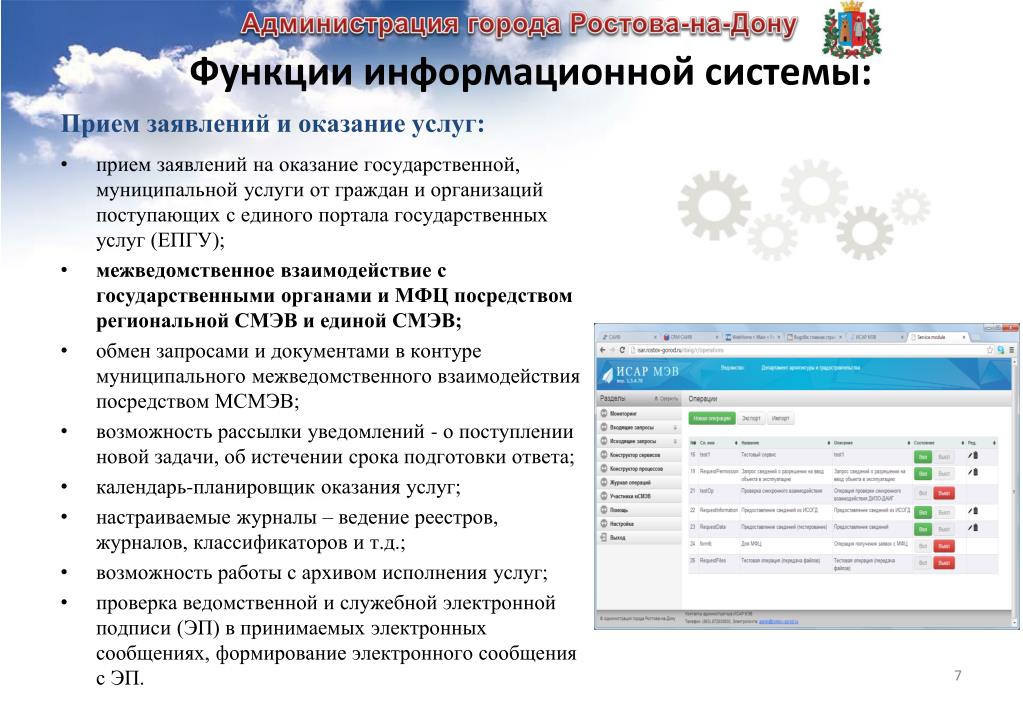Sort table by the Состояние column arrow
1023x708 pixels.
click(x=962, y=443)
